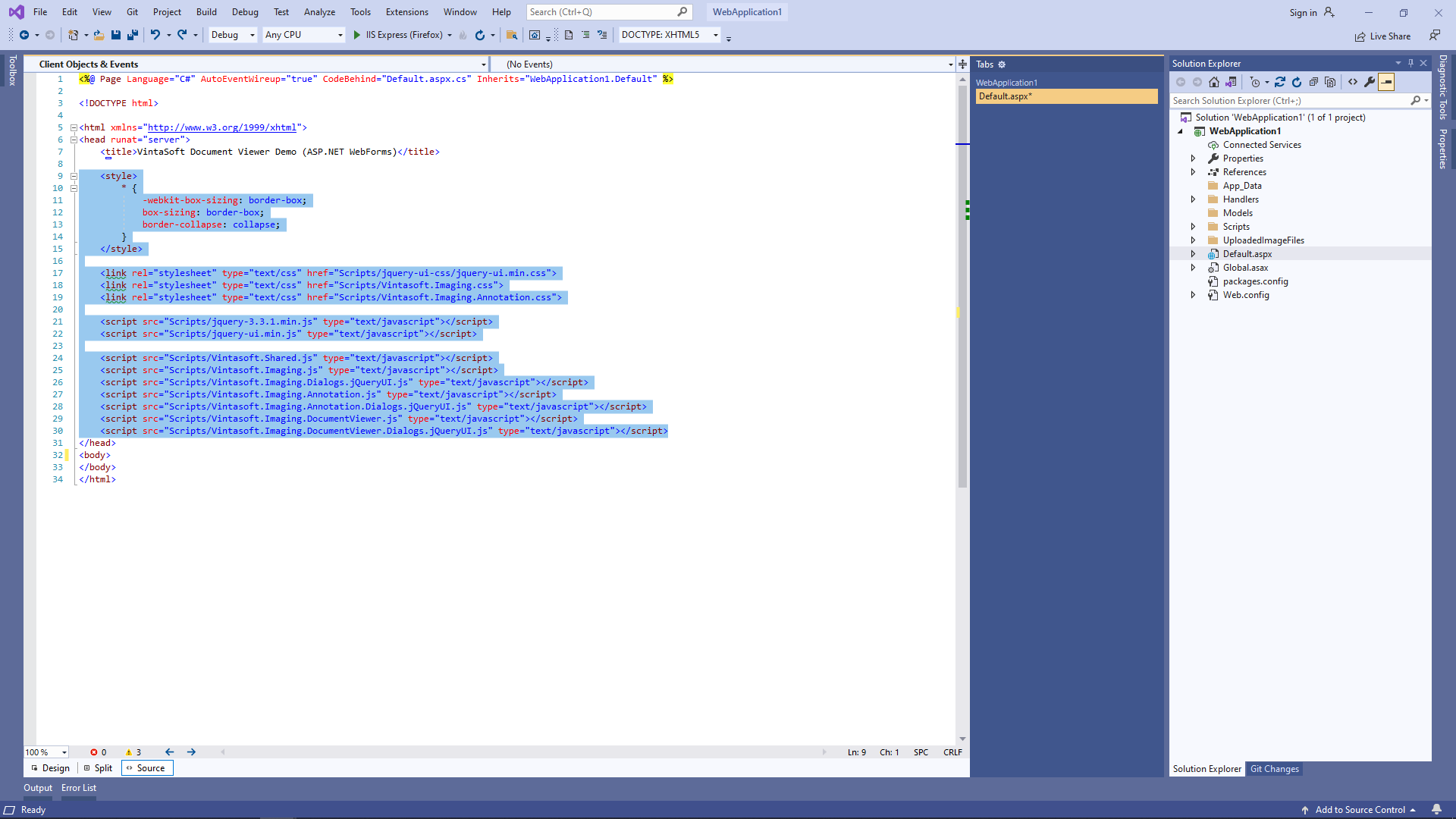Click the Sign in link

(1305, 12)
